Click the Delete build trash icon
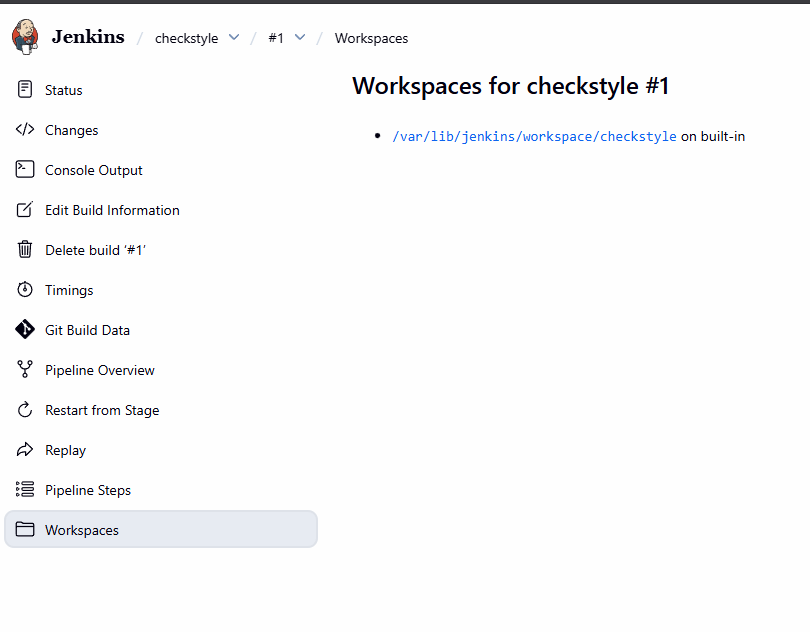 click(25, 249)
